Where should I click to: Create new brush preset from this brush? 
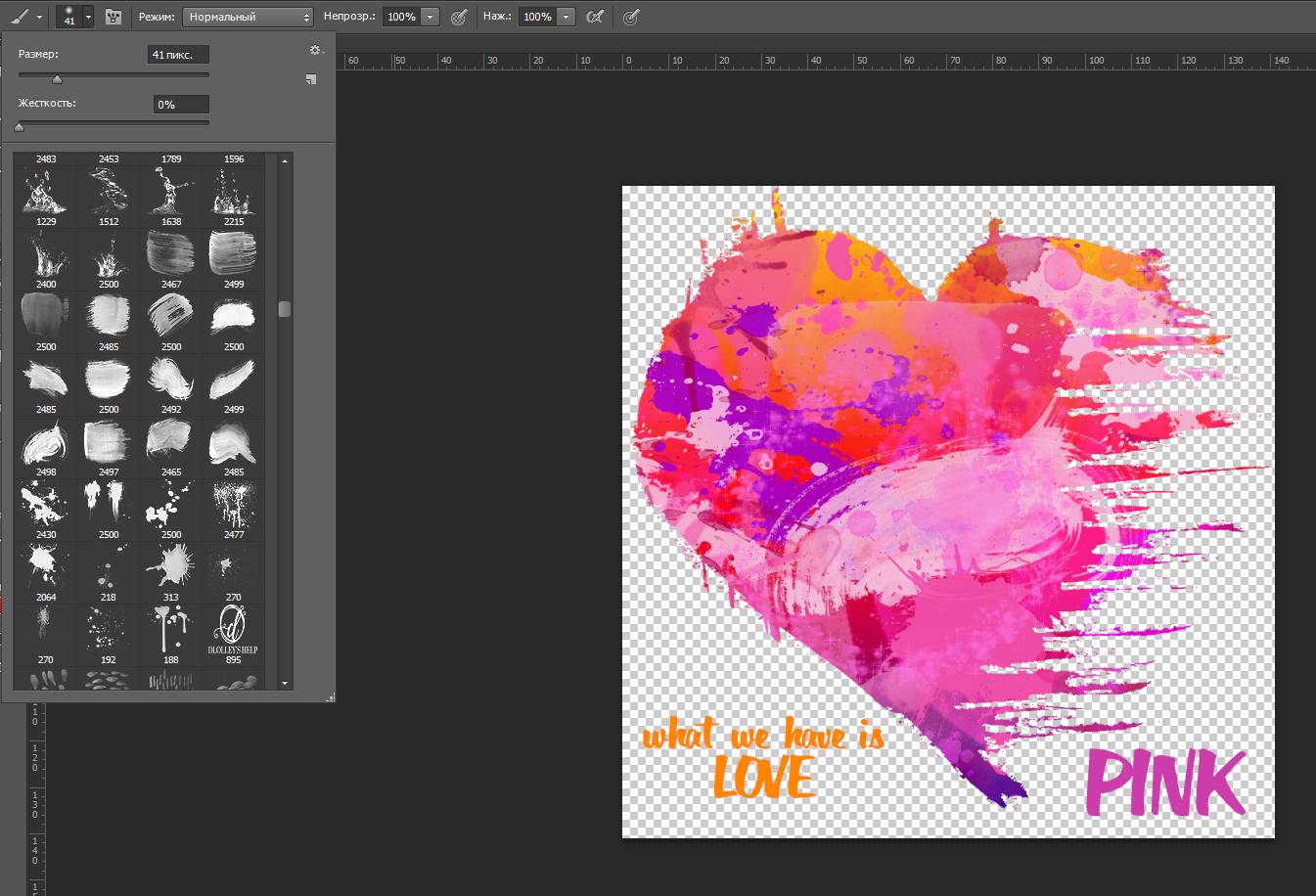311,79
